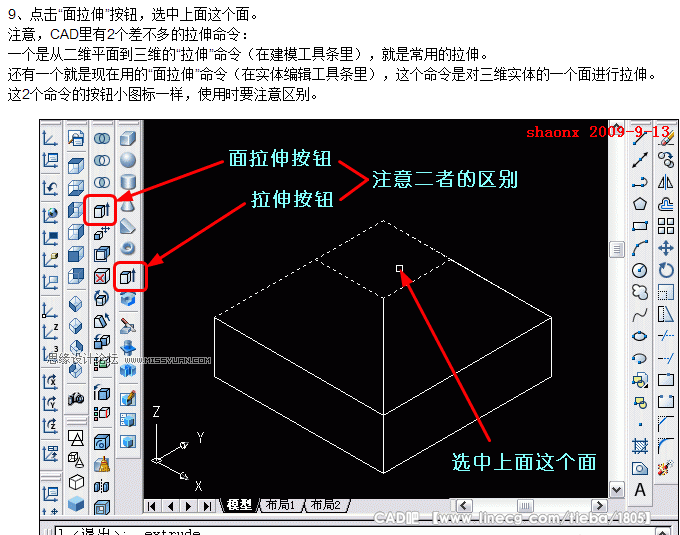The width and height of the screenshot is (680, 535).
Task: Select Offset Faces tool
Action: (102, 254)
